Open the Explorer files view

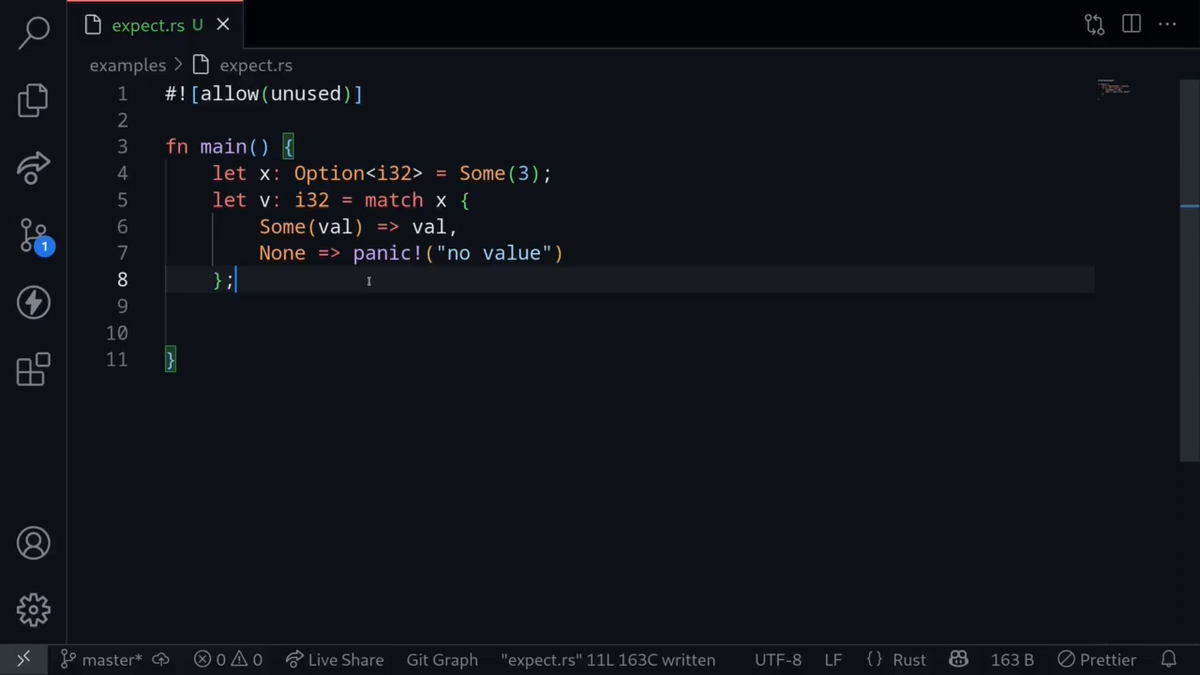click(33, 100)
